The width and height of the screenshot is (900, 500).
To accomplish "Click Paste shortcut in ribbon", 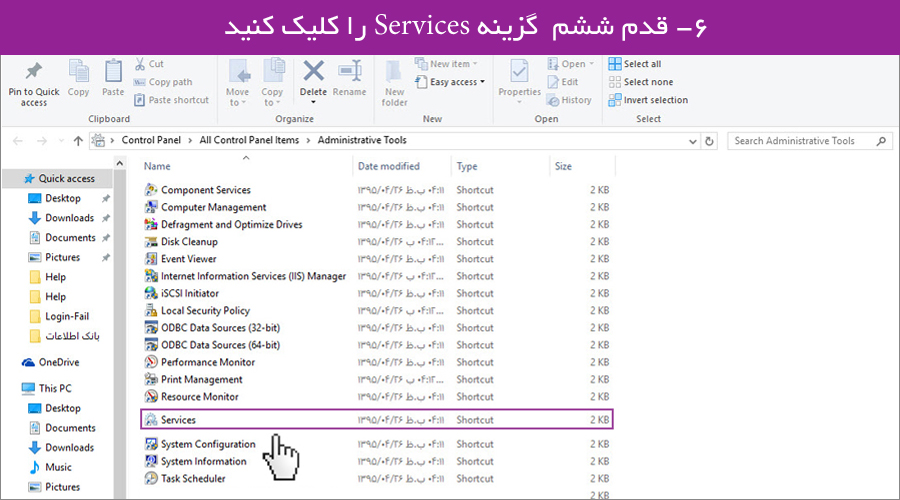I will point(172,100).
